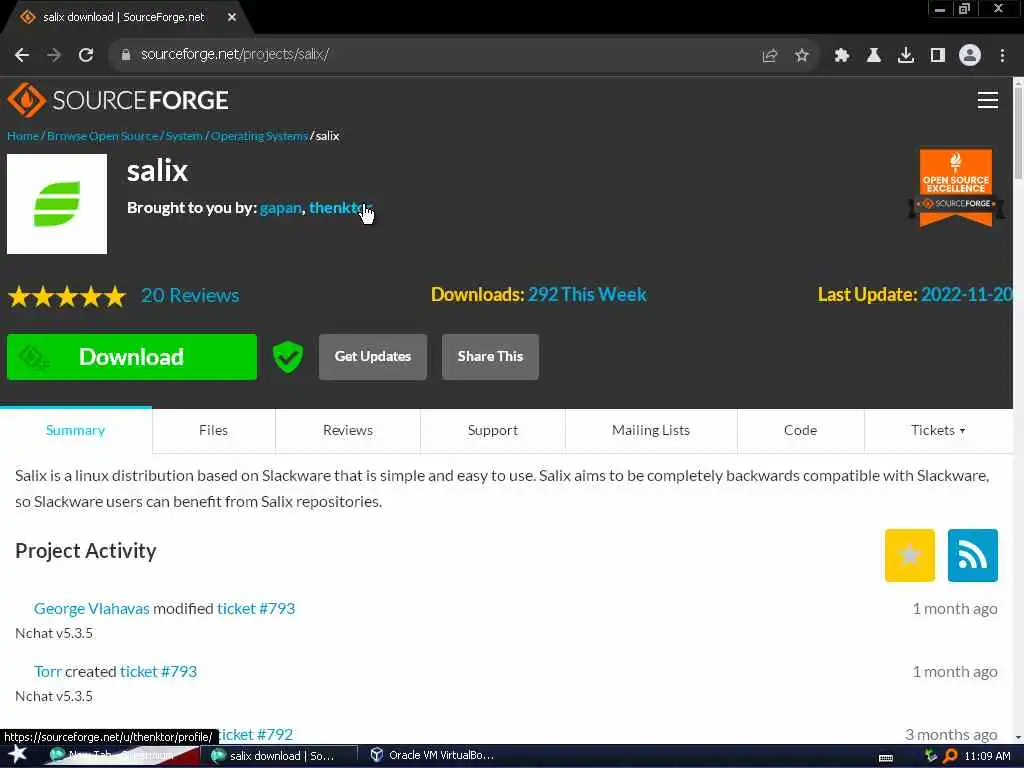Open the browser extensions puzzle icon

coord(842,56)
